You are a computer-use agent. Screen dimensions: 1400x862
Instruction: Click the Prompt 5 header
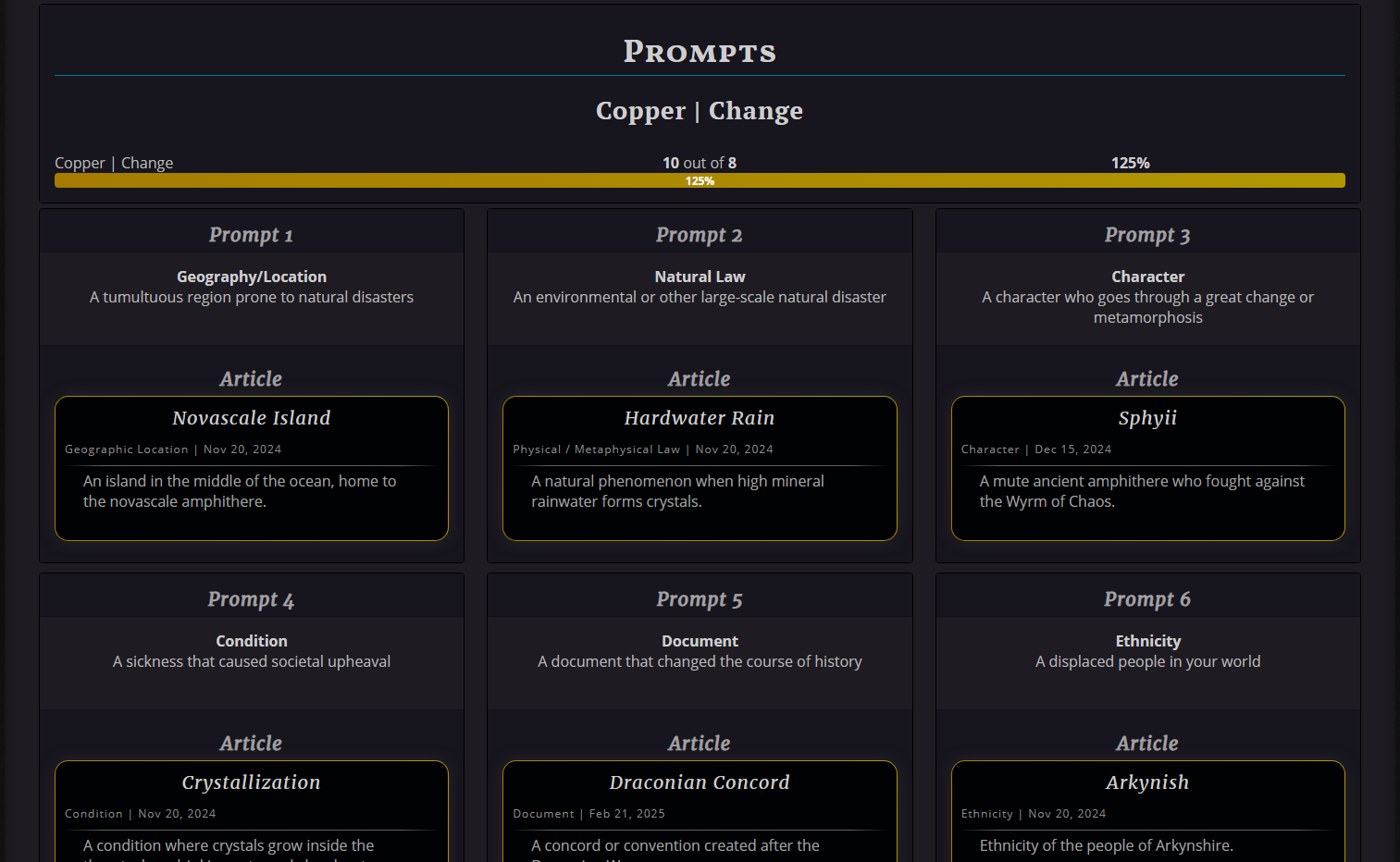[x=699, y=599]
